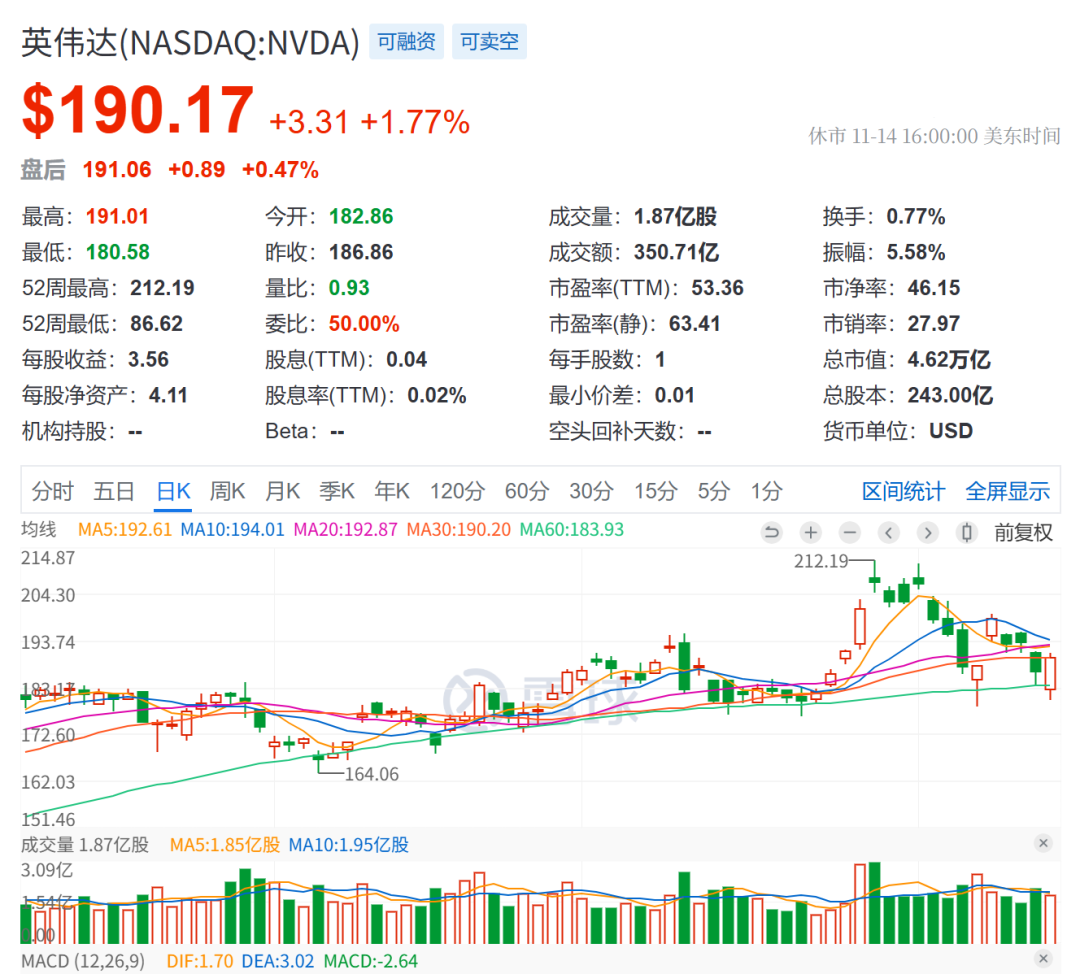Click the candlestick style icon
Image resolution: width=1080 pixels, height=974 pixels.
(x=967, y=532)
